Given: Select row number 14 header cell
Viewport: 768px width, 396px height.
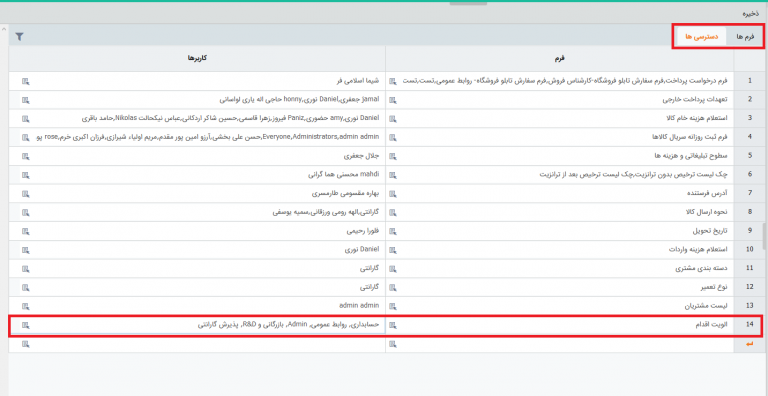Looking at the screenshot, I should tap(749, 325).
